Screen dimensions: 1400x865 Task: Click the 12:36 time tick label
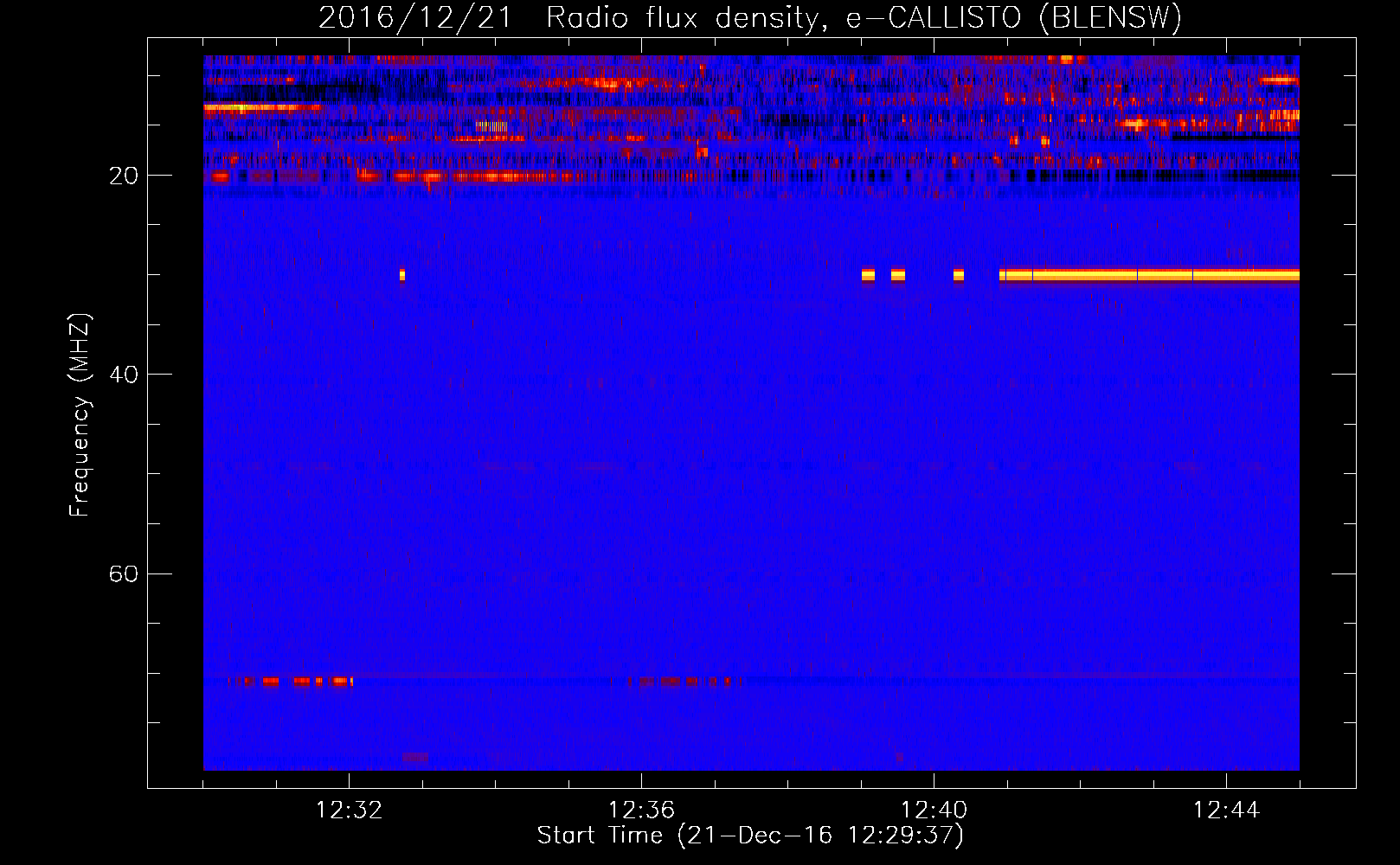[x=641, y=811]
